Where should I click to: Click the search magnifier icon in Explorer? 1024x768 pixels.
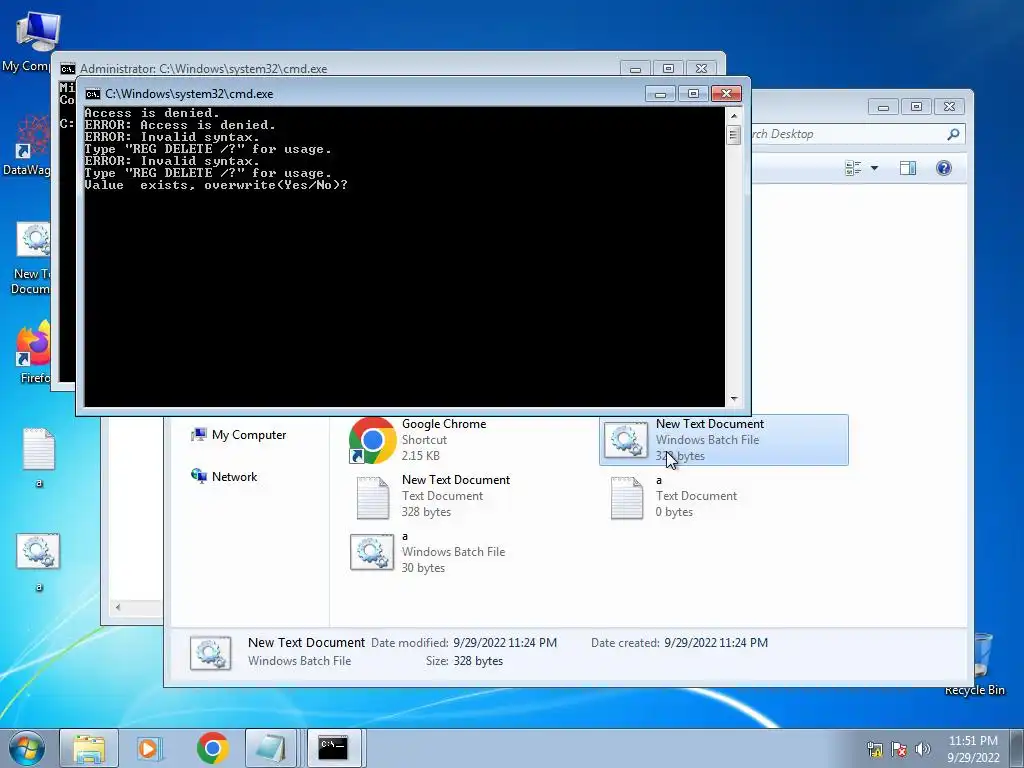(x=953, y=134)
